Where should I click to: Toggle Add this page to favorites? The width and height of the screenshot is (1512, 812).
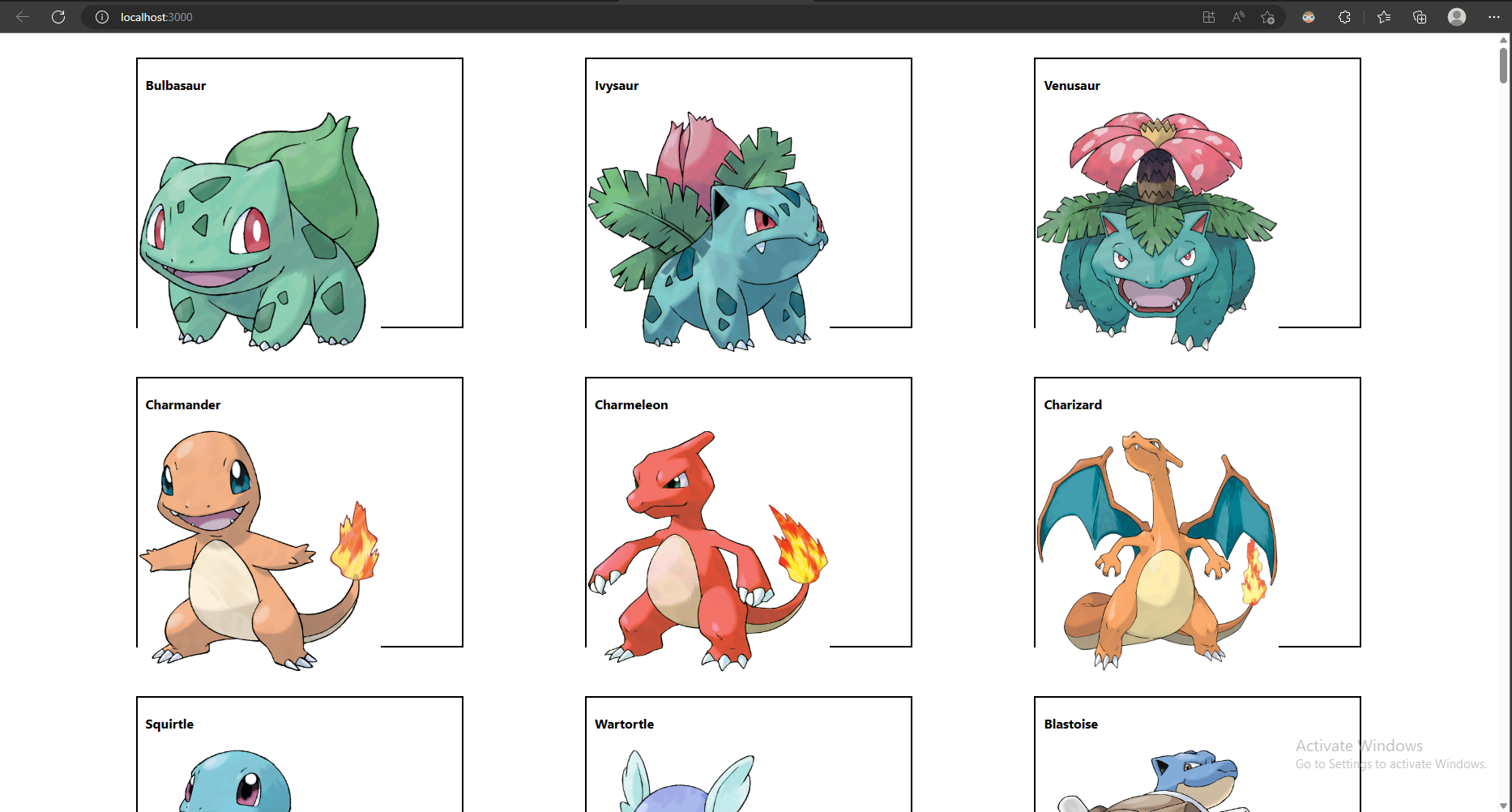click(1268, 16)
